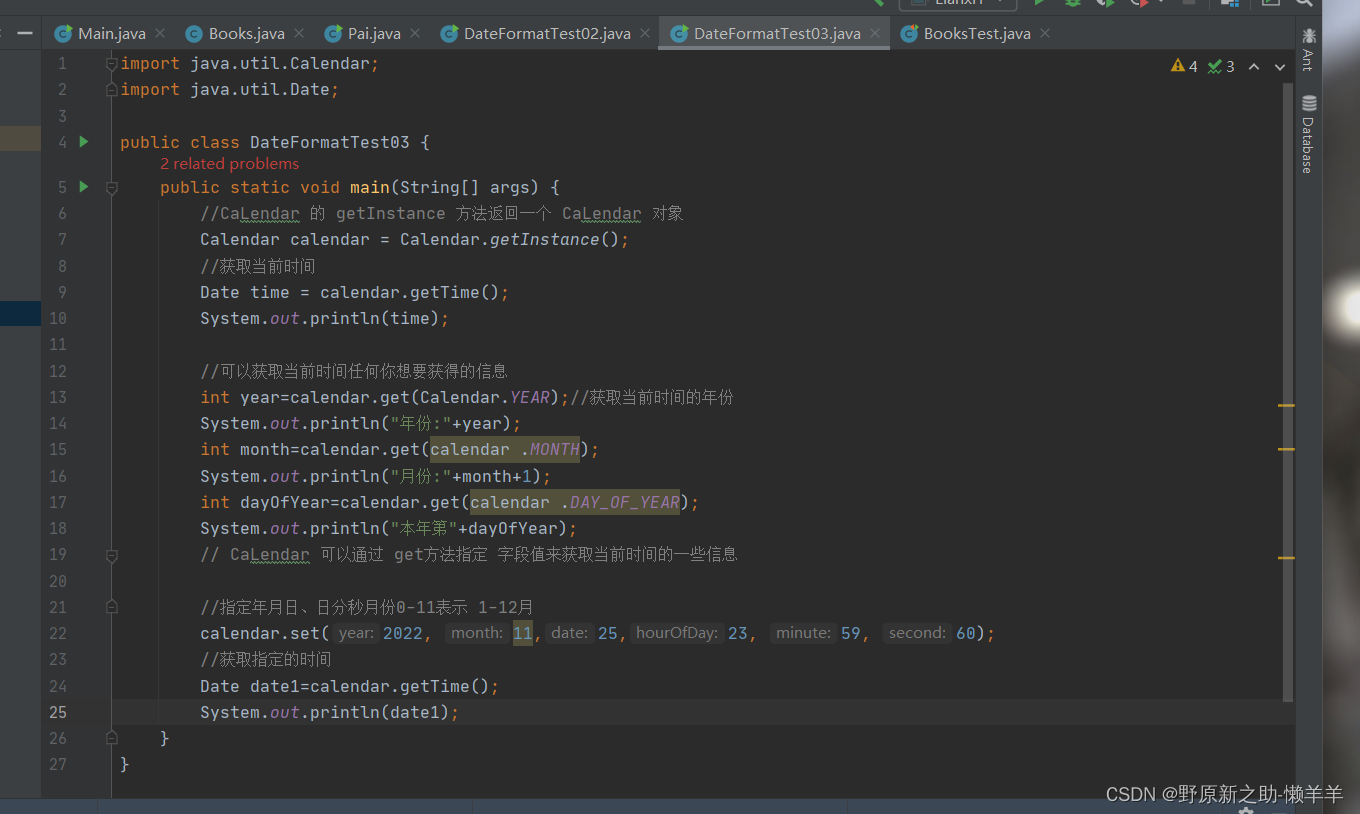Close the BooksTest.java tab
The height and width of the screenshot is (814, 1360).
tap(1044, 33)
